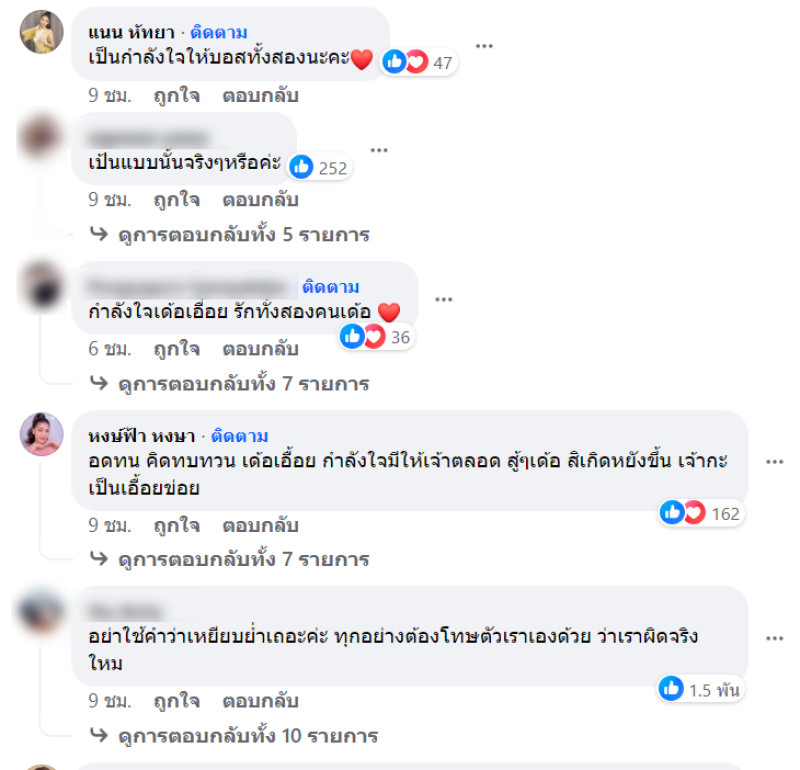Viewport: 800px width, 770px height.
Task: Open options menu for แนน หัทยา comment
Action: point(484,46)
